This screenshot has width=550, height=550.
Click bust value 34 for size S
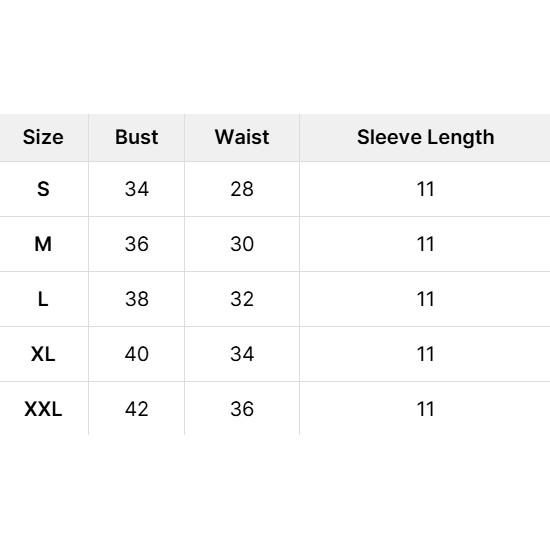click(x=137, y=189)
